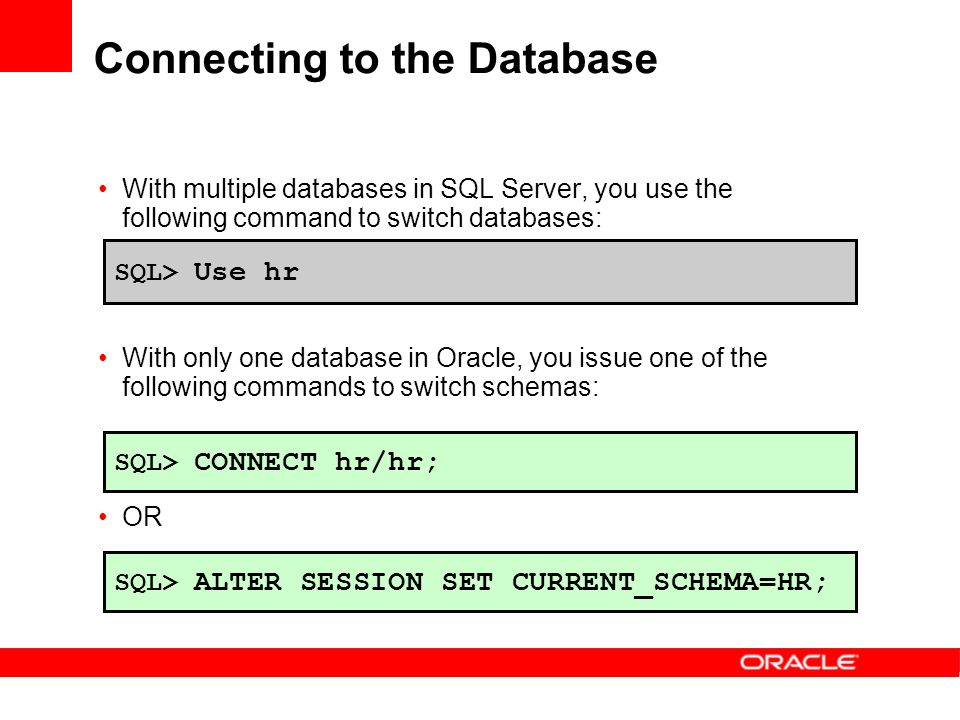This screenshot has width=960, height=720.
Task: Click the CONNECT hr/hr; code box
Action: coord(480,462)
